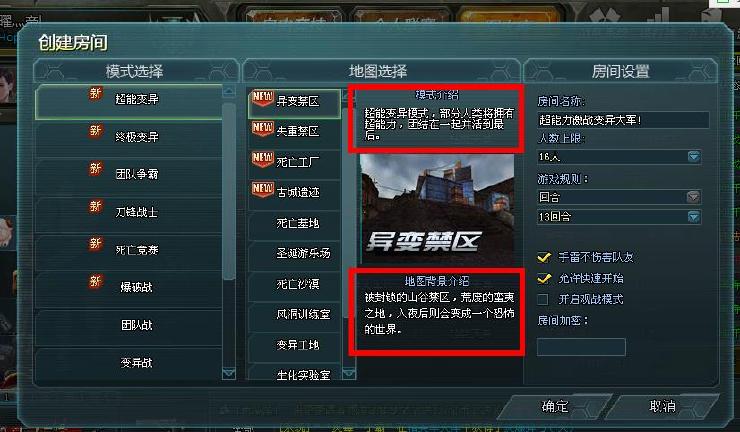Viewport: 740px width, 432px height.
Task: Uncheck 手雷不伤害队友 option
Action: tap(544, 257)
